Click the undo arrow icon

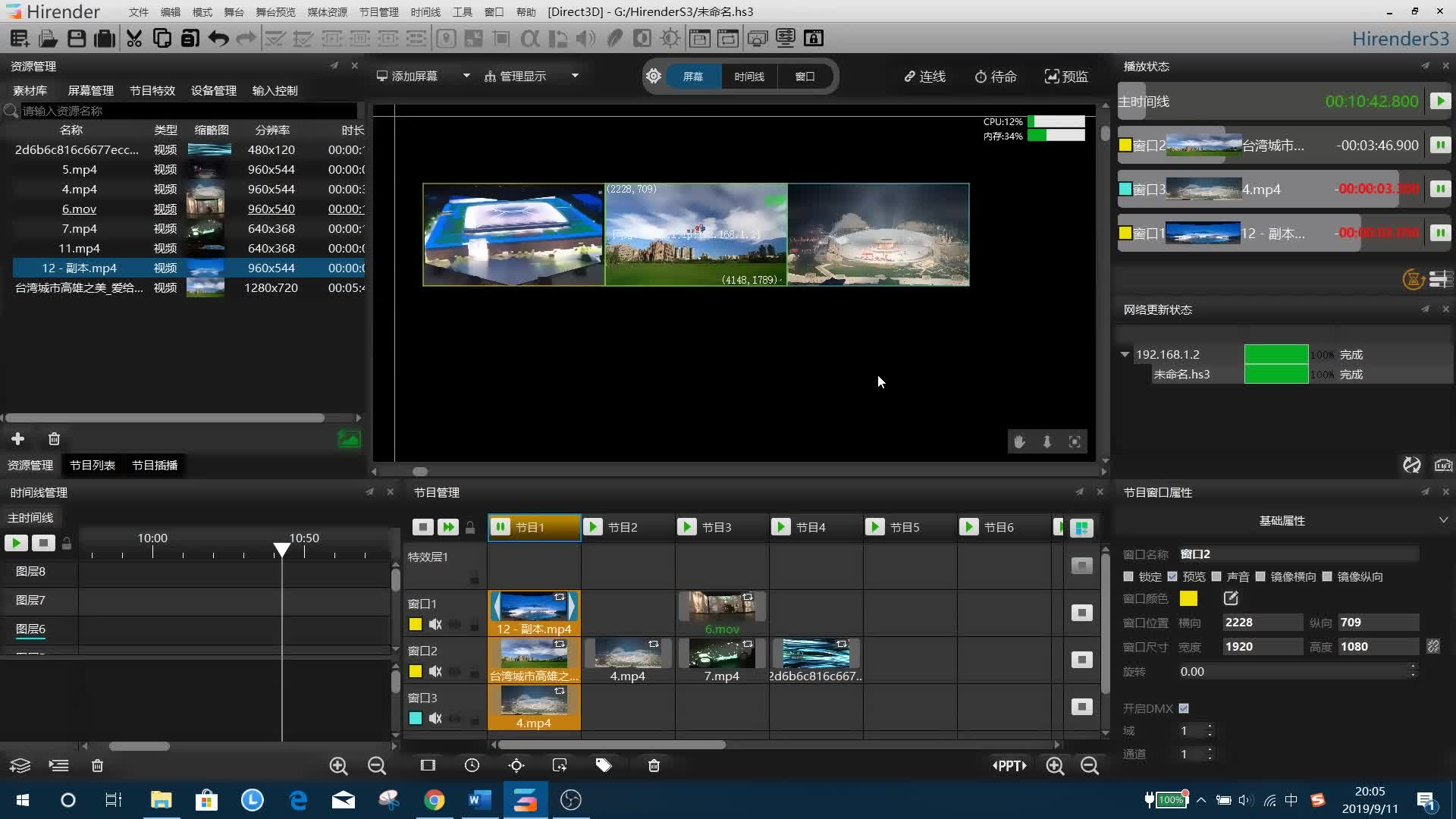tap(218, 38)
